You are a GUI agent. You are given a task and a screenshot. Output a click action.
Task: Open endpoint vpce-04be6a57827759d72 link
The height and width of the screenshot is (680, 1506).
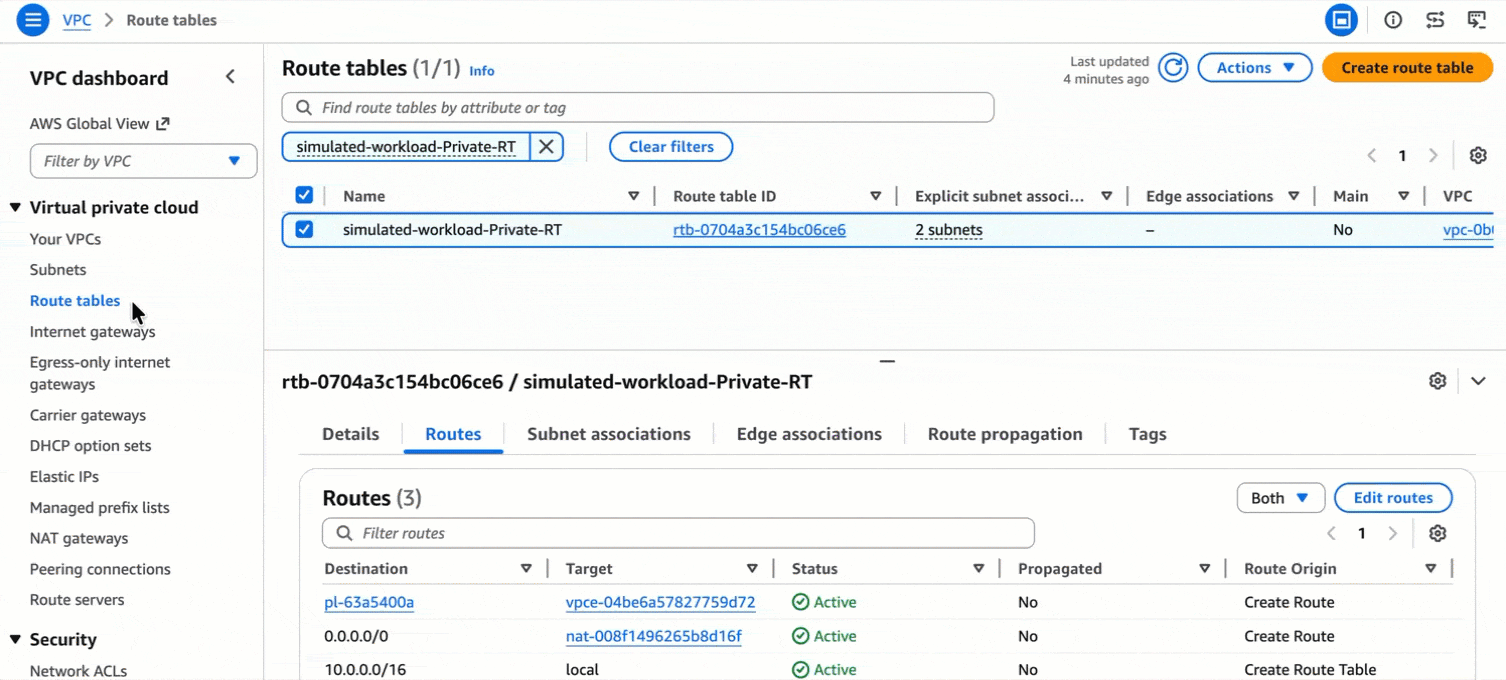(x=660, y=602)
